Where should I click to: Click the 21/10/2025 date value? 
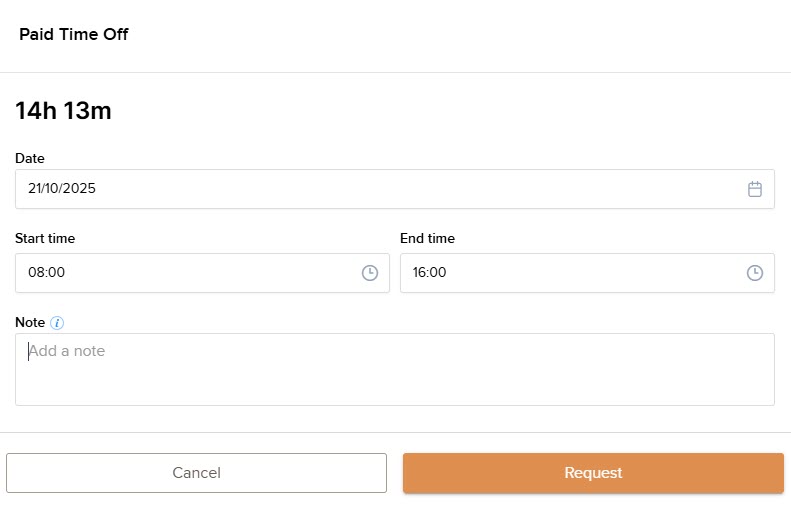pos(62,189)
